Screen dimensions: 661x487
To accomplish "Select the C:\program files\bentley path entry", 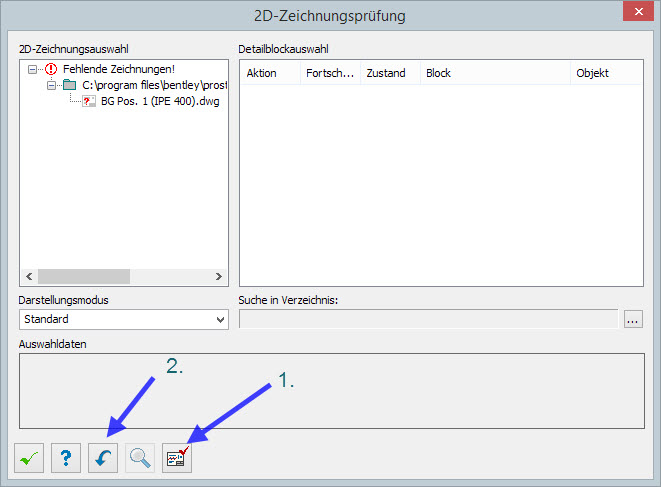I will pyautogui.click(x=154, y=85).
